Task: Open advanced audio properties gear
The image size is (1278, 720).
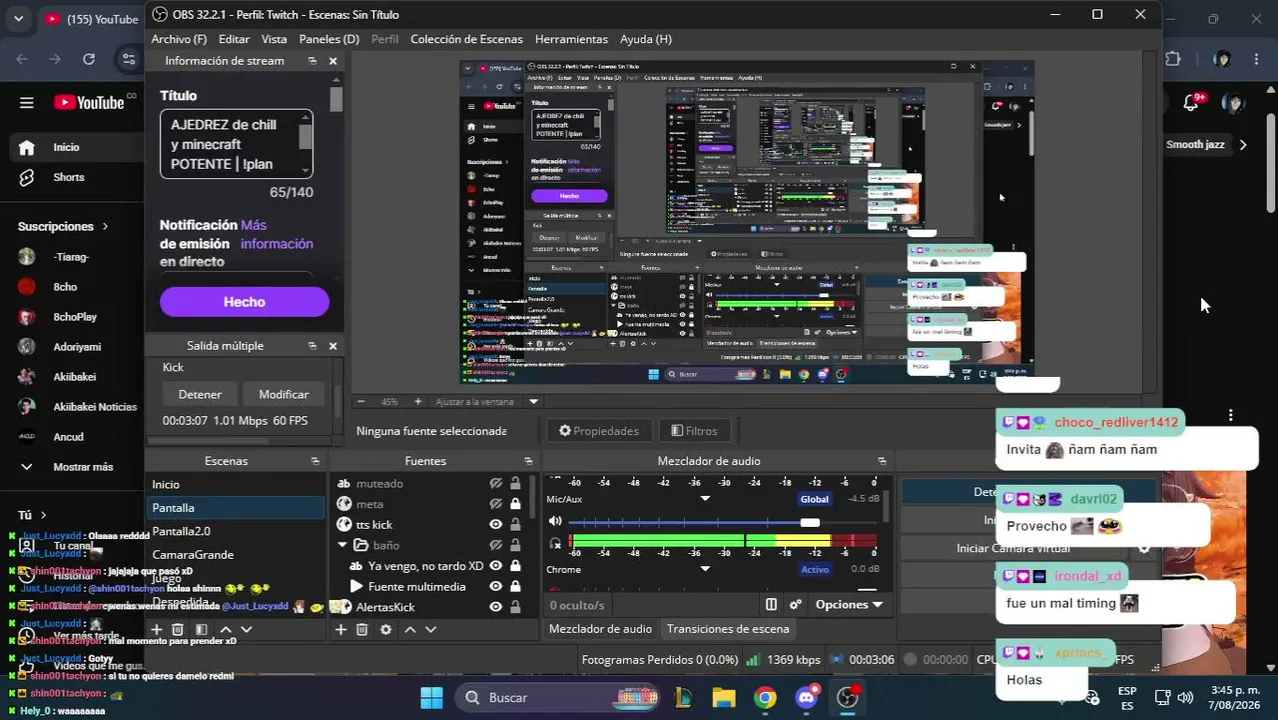Action: [795, 604]
